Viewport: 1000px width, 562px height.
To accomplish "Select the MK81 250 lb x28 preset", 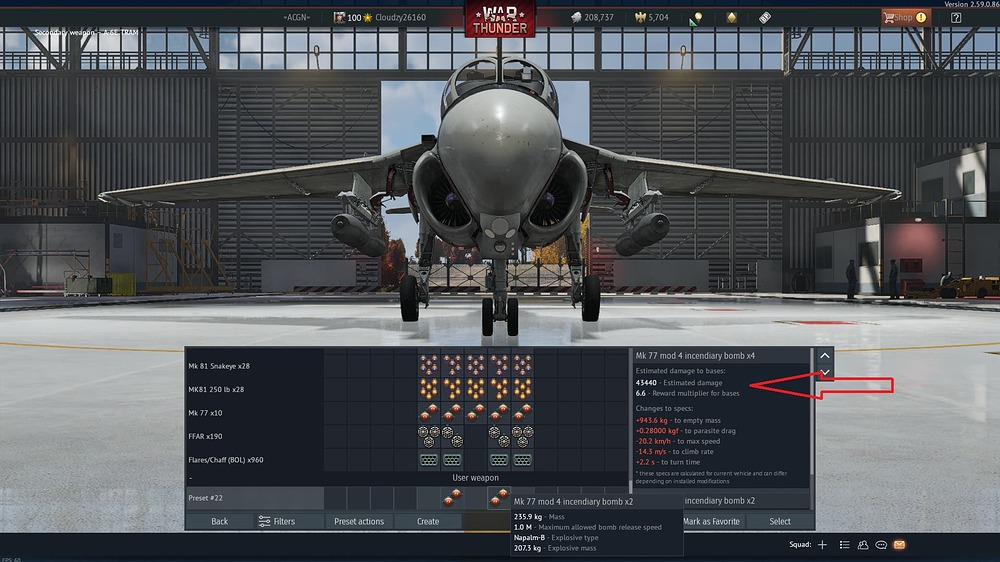I will [x=216, y=389].
